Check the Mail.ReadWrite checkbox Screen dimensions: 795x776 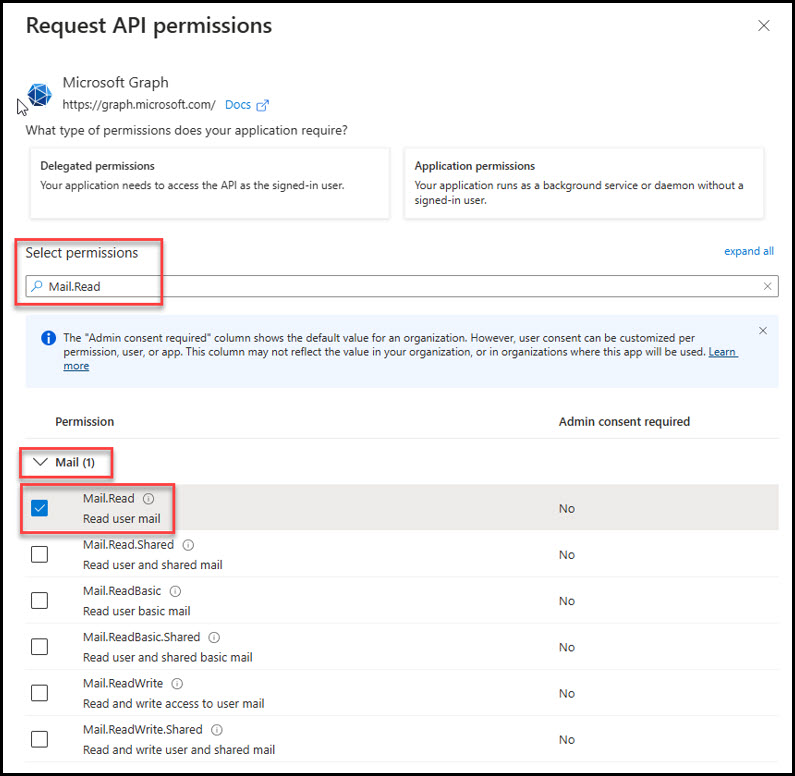point(40,692)
